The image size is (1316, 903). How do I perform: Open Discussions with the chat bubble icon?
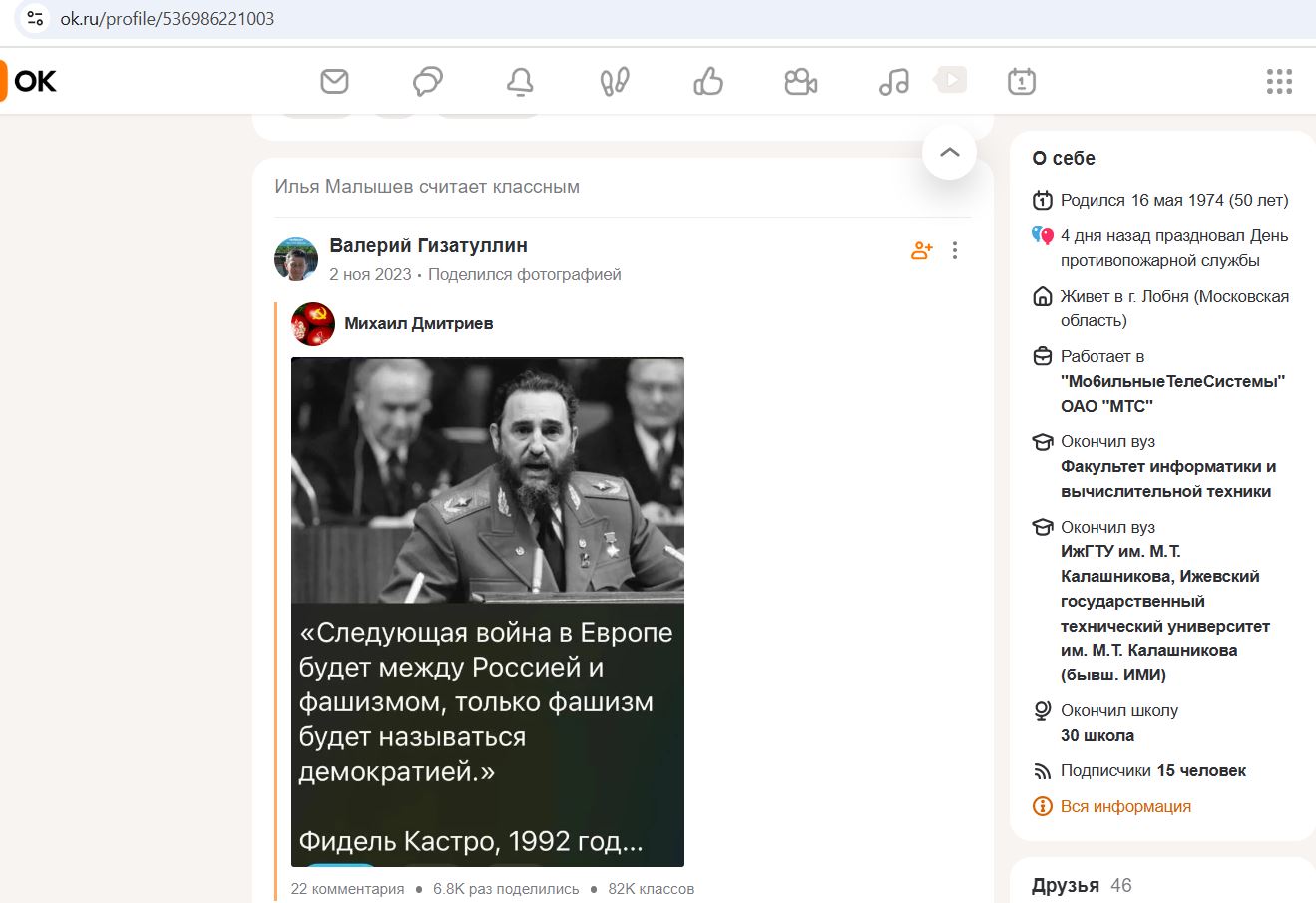426,82
